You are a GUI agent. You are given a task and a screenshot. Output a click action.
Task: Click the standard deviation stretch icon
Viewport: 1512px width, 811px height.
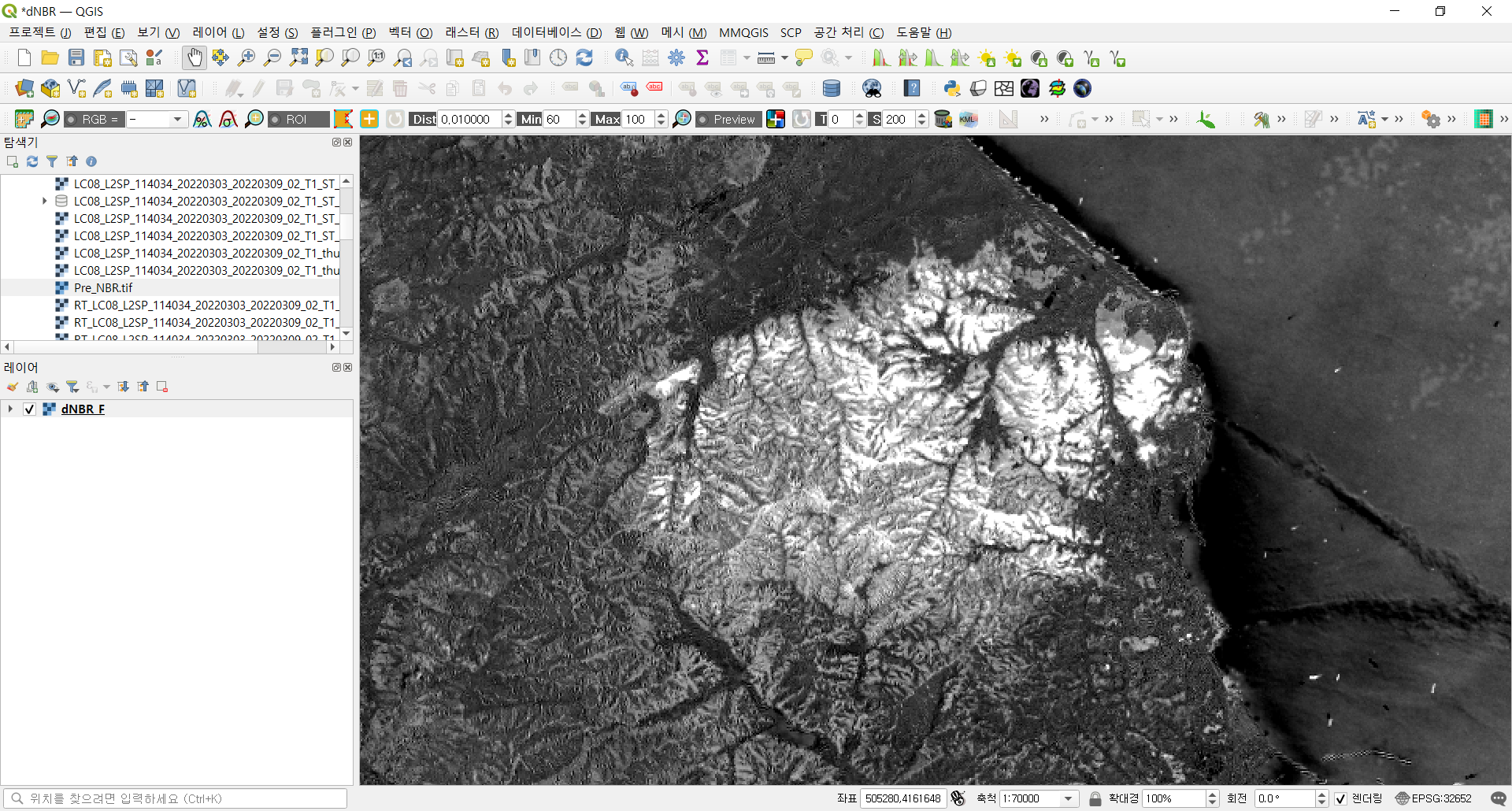[x=228, y=119]
